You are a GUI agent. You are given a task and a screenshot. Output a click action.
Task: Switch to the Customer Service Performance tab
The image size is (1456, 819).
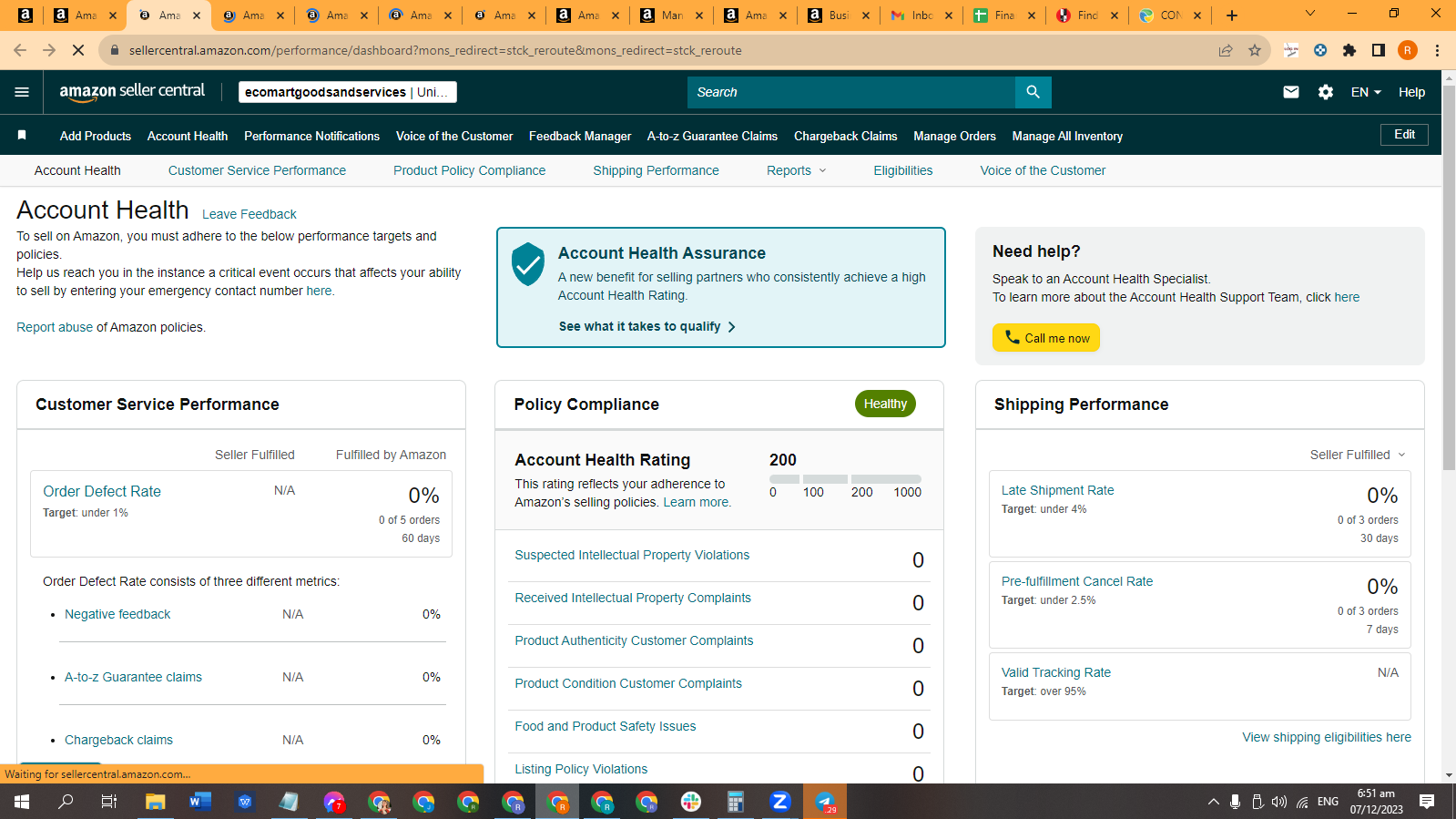point(257,170)
